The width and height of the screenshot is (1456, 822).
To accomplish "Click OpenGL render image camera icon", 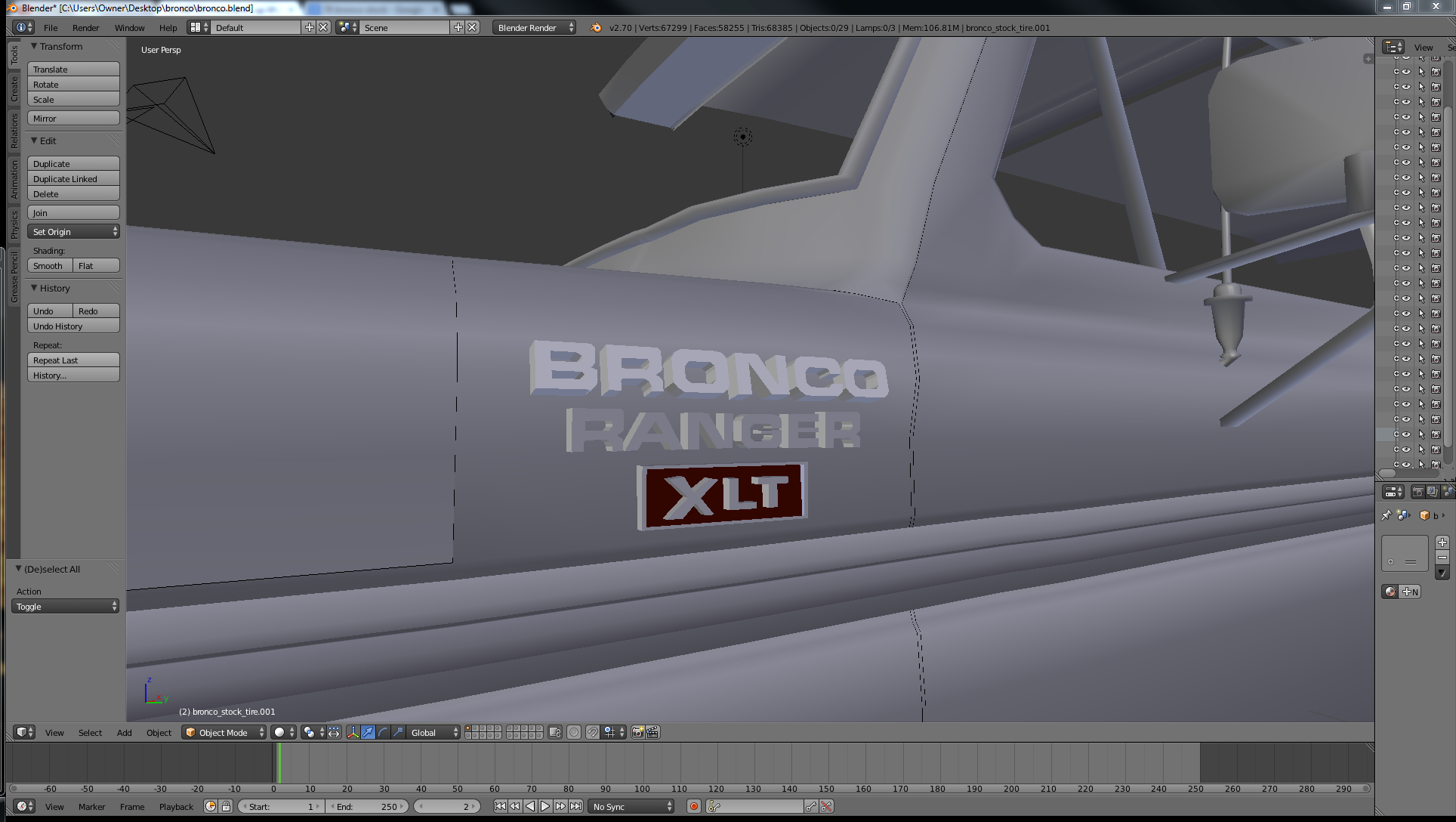I will click(x=638, y=733).
